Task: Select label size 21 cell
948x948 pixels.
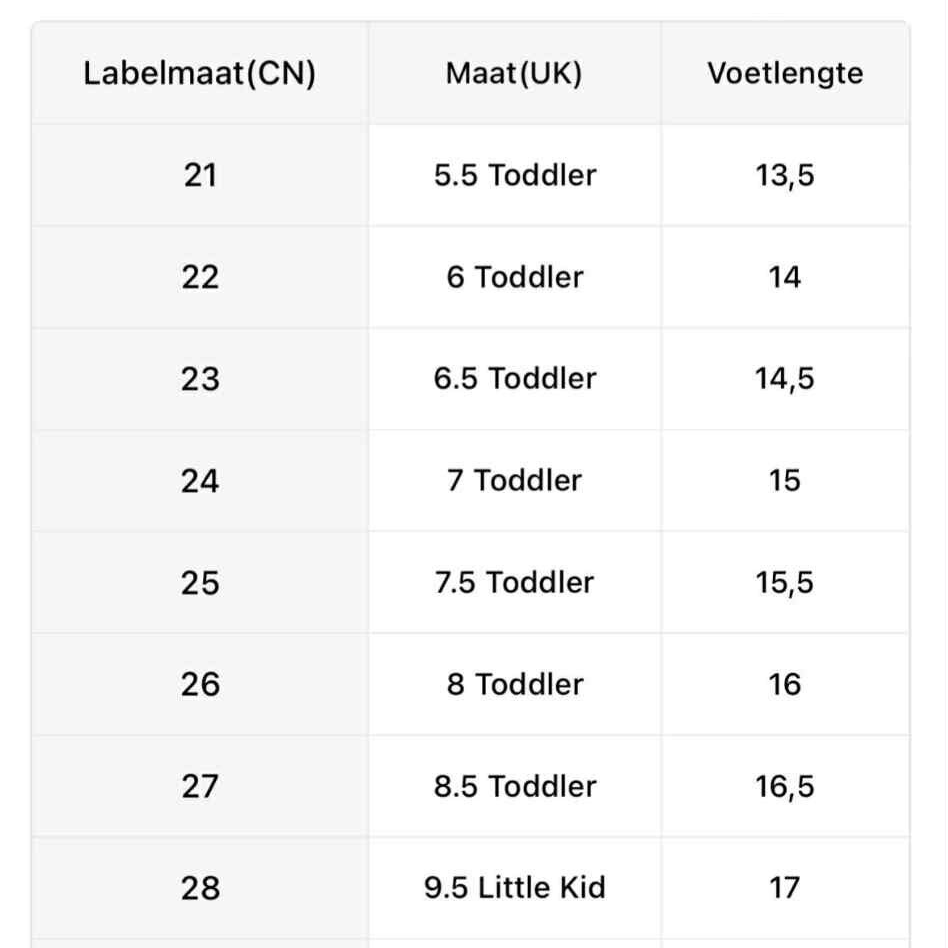Action: (200, 176)
